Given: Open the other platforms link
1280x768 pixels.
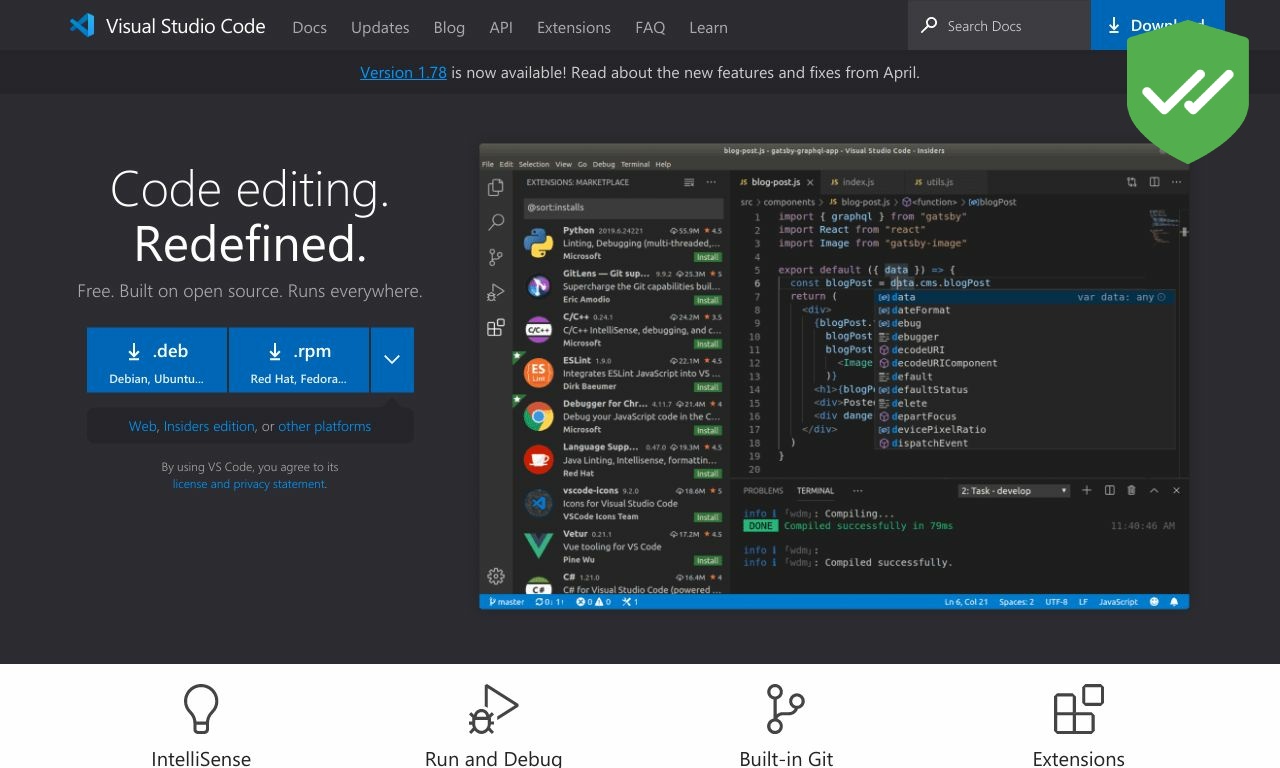Looking at the screenshot, I should click(x=325, y=426).
